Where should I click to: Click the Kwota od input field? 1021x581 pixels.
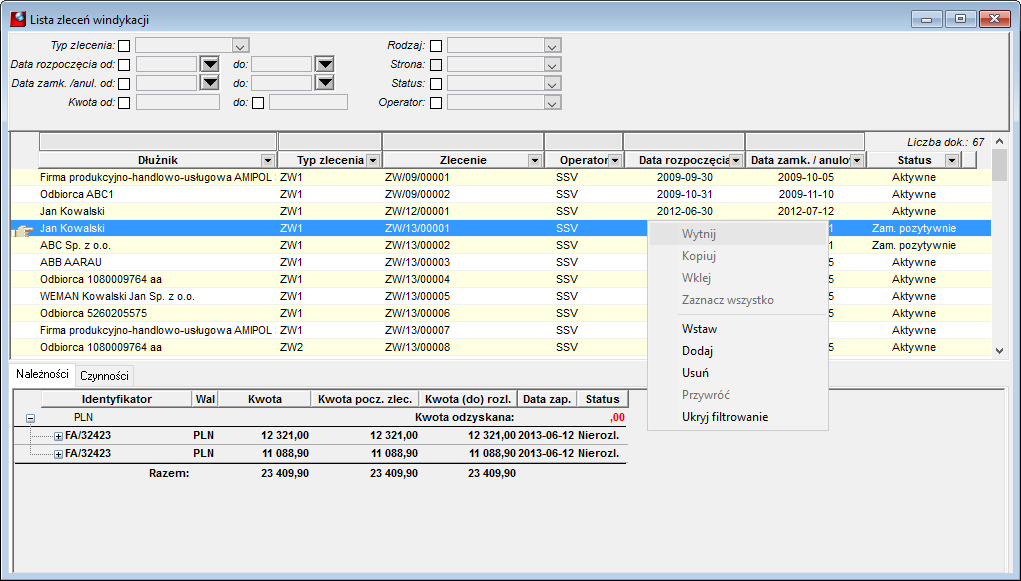(x=178, y=102)
